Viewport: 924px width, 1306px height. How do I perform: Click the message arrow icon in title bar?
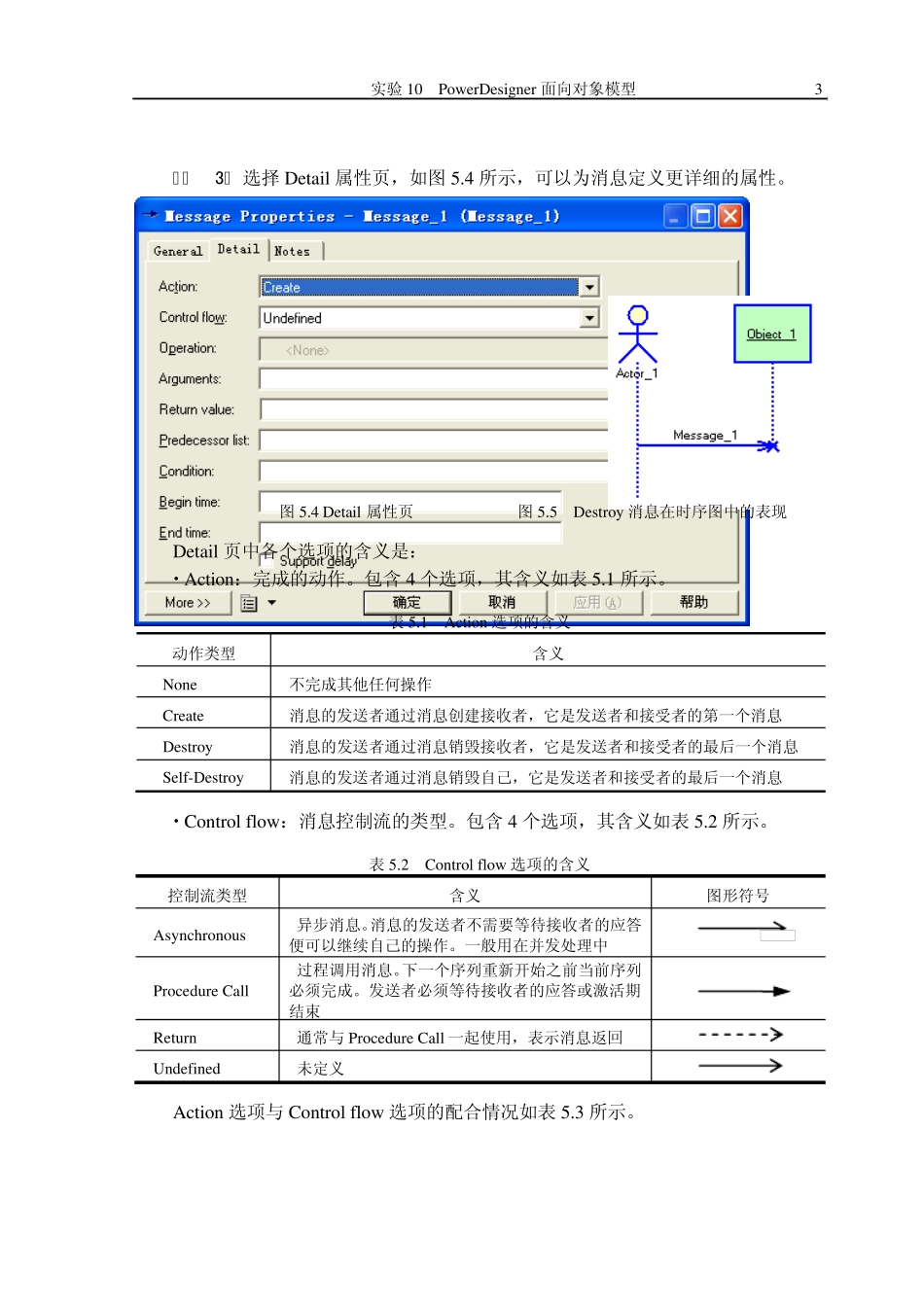pos(150,214)
